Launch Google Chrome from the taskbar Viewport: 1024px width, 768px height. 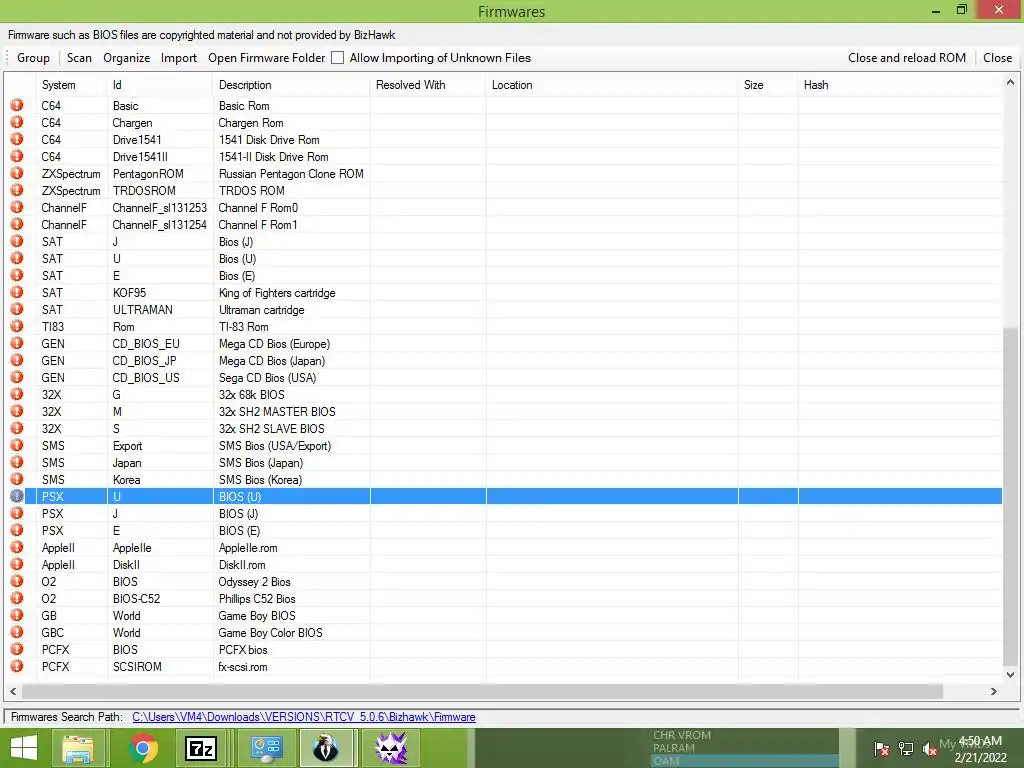pos(143,748)
